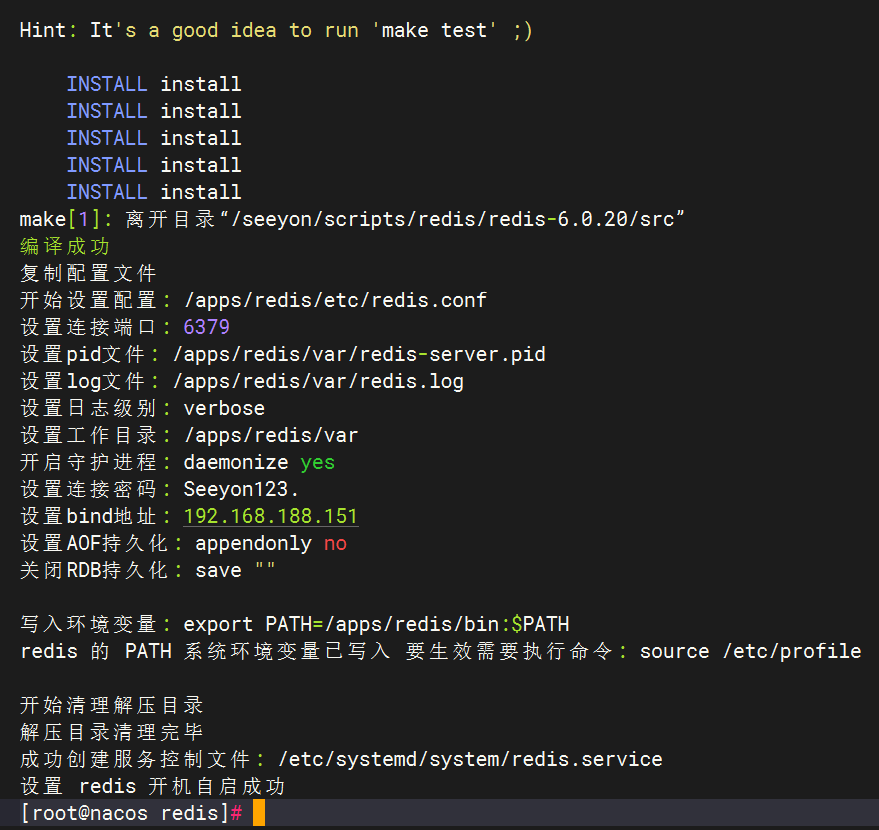Click the green 编译成功 message
Image resolution: width=879 pixels, height=830 pixels.
coord(65,246)
